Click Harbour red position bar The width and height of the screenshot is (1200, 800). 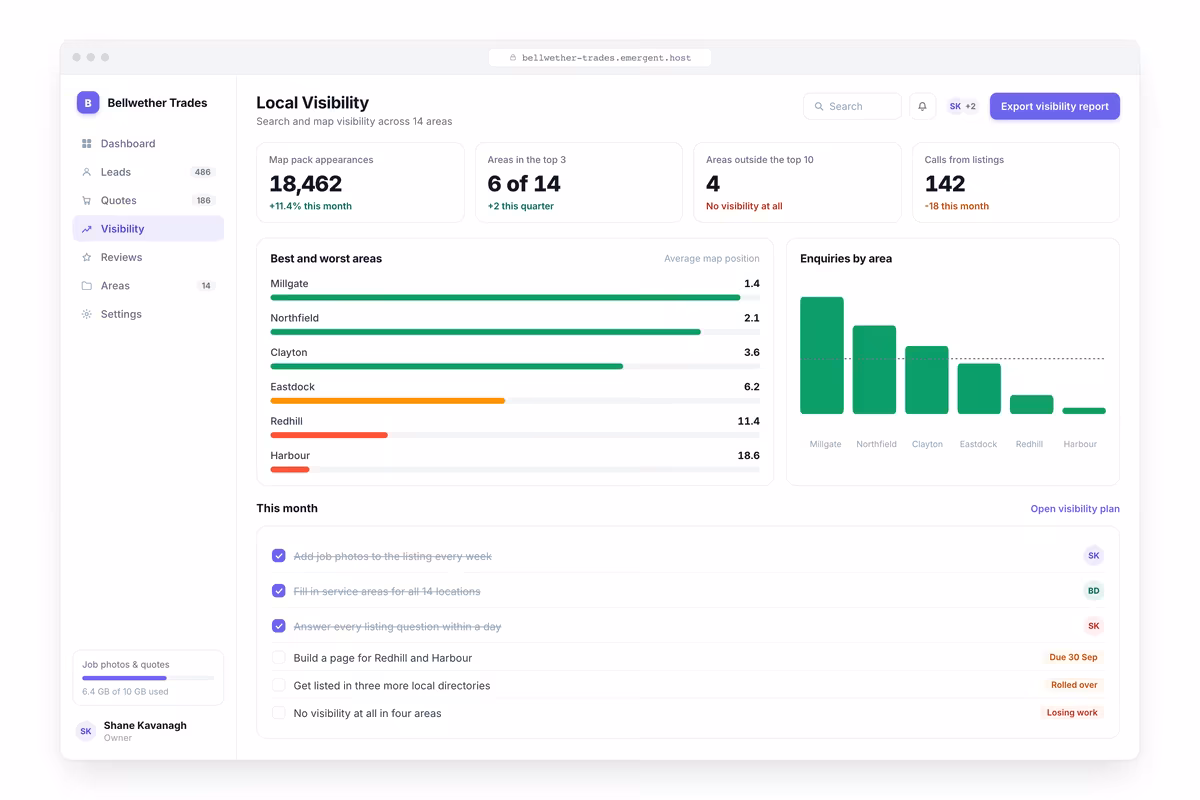(x=290, y=469)
